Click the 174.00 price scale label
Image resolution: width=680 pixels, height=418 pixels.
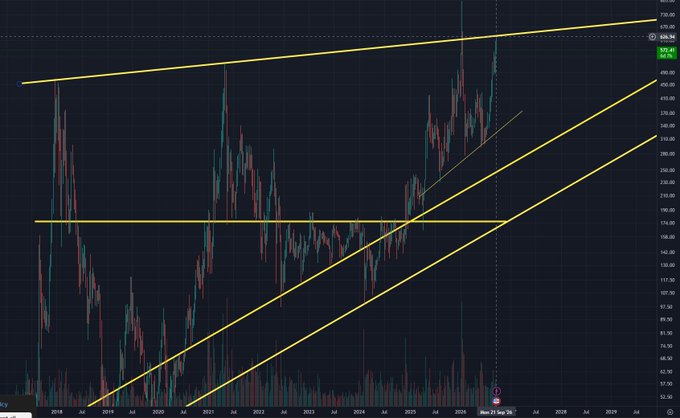pos(667,223)
